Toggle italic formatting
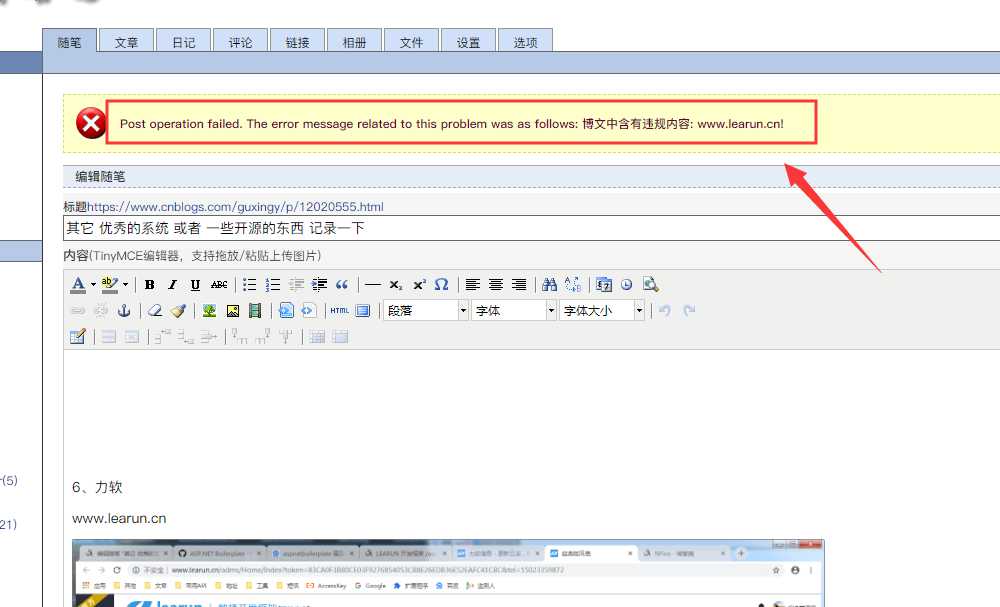1000x607 pixels. coord(172,284)
